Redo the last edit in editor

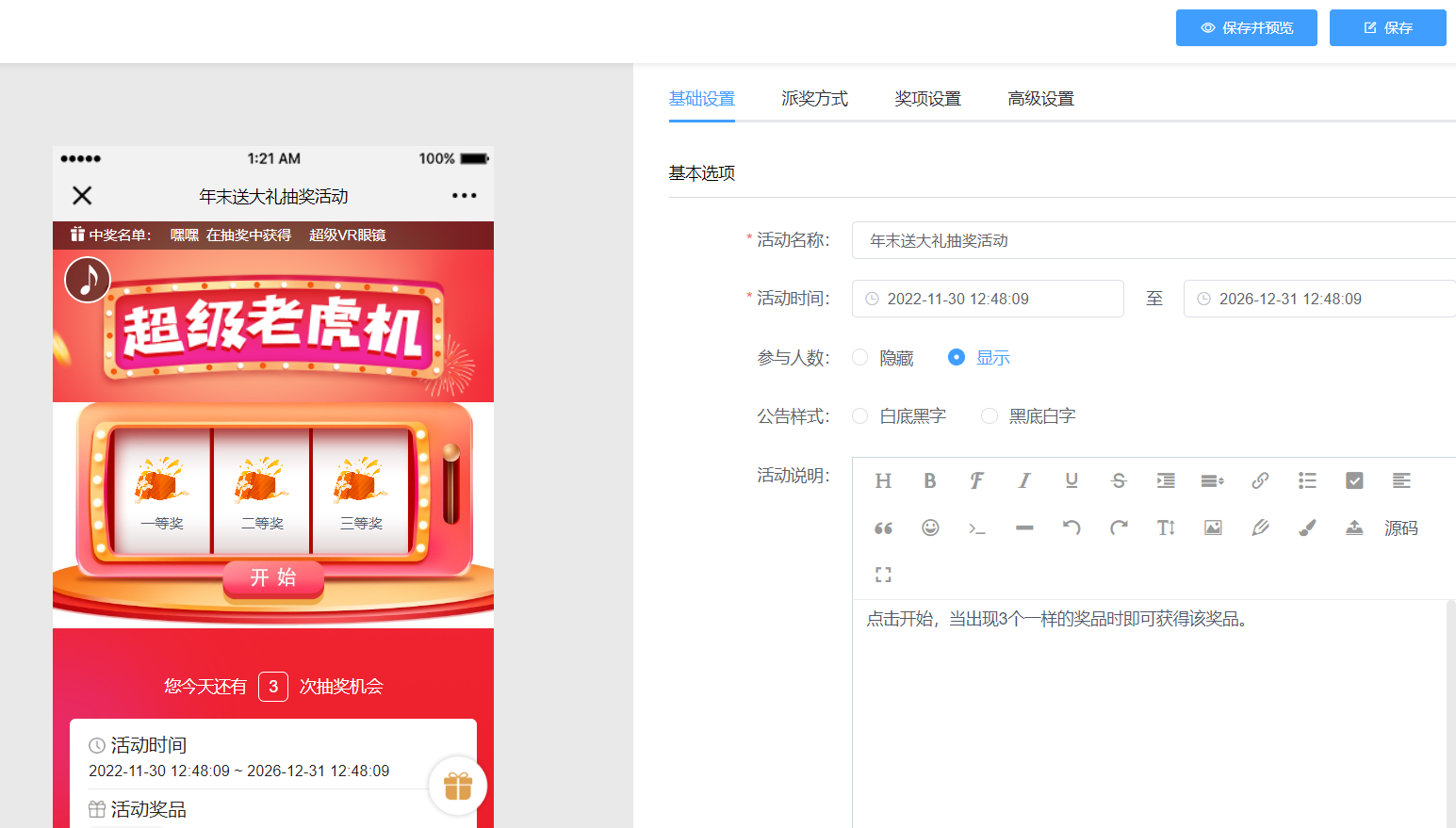pos(1119,528)
